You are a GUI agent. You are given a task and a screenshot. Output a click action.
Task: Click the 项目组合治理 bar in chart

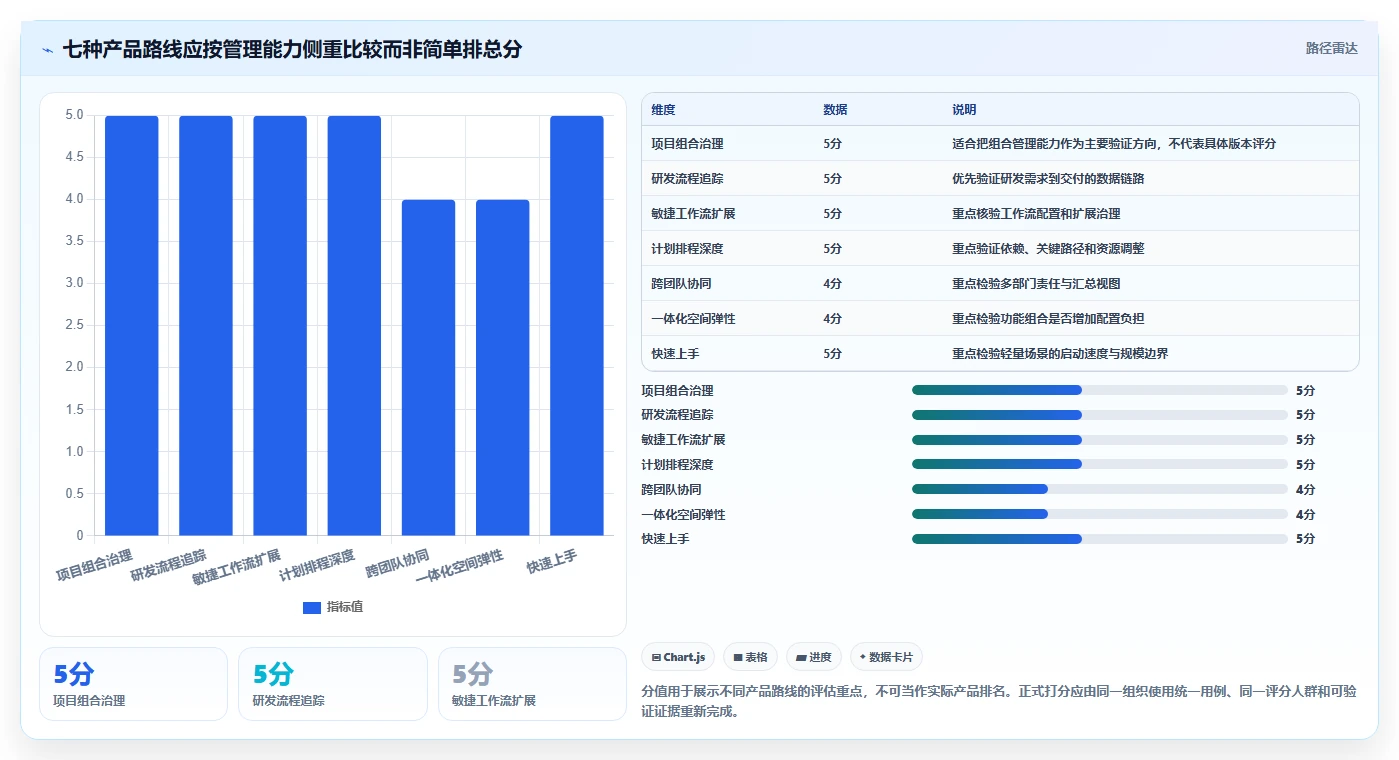132,325
